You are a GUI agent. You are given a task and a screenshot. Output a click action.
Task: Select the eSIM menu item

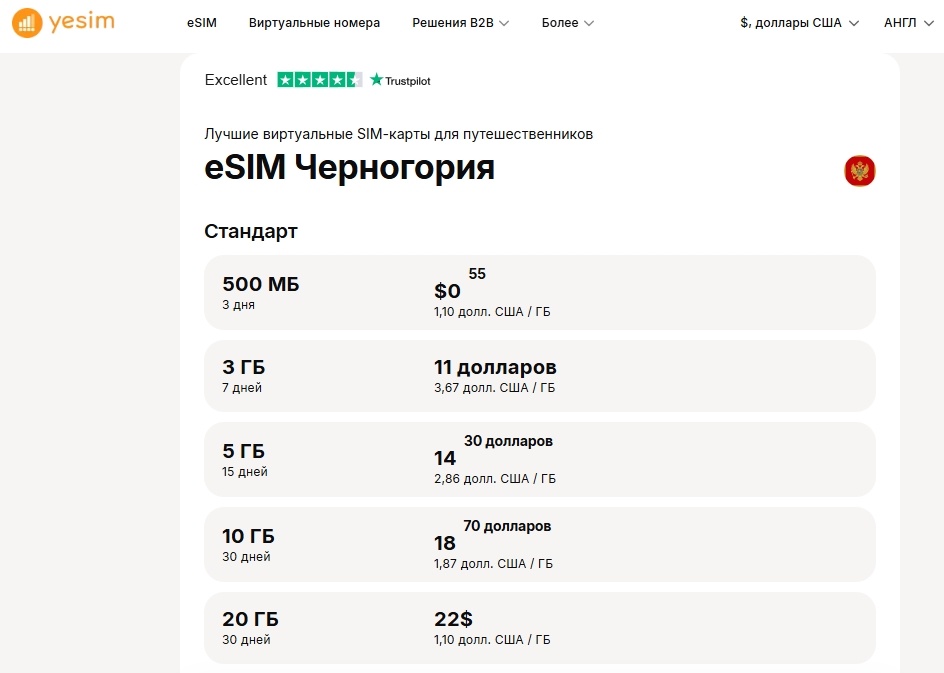tap(204, 21)
